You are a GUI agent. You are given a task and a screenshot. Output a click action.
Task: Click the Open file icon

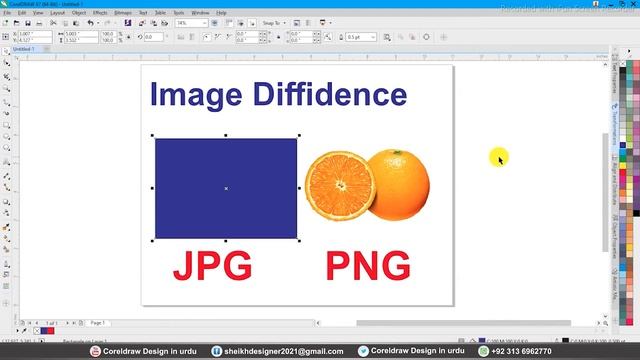(17, 23)
